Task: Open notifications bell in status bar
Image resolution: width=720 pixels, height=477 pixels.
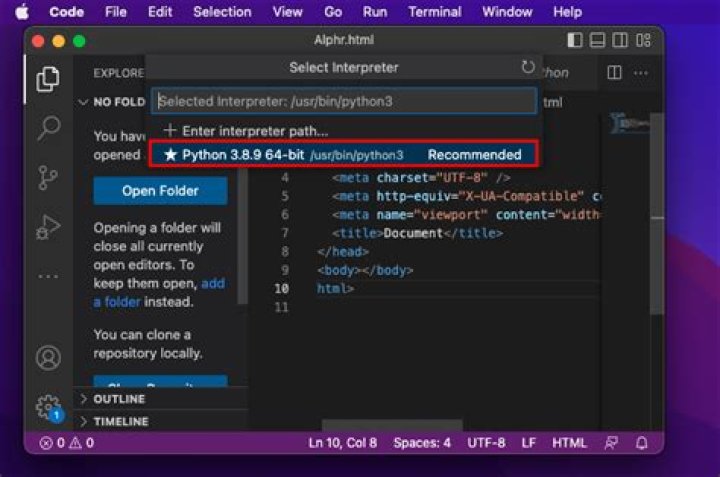Action: [x=642, y=442]
